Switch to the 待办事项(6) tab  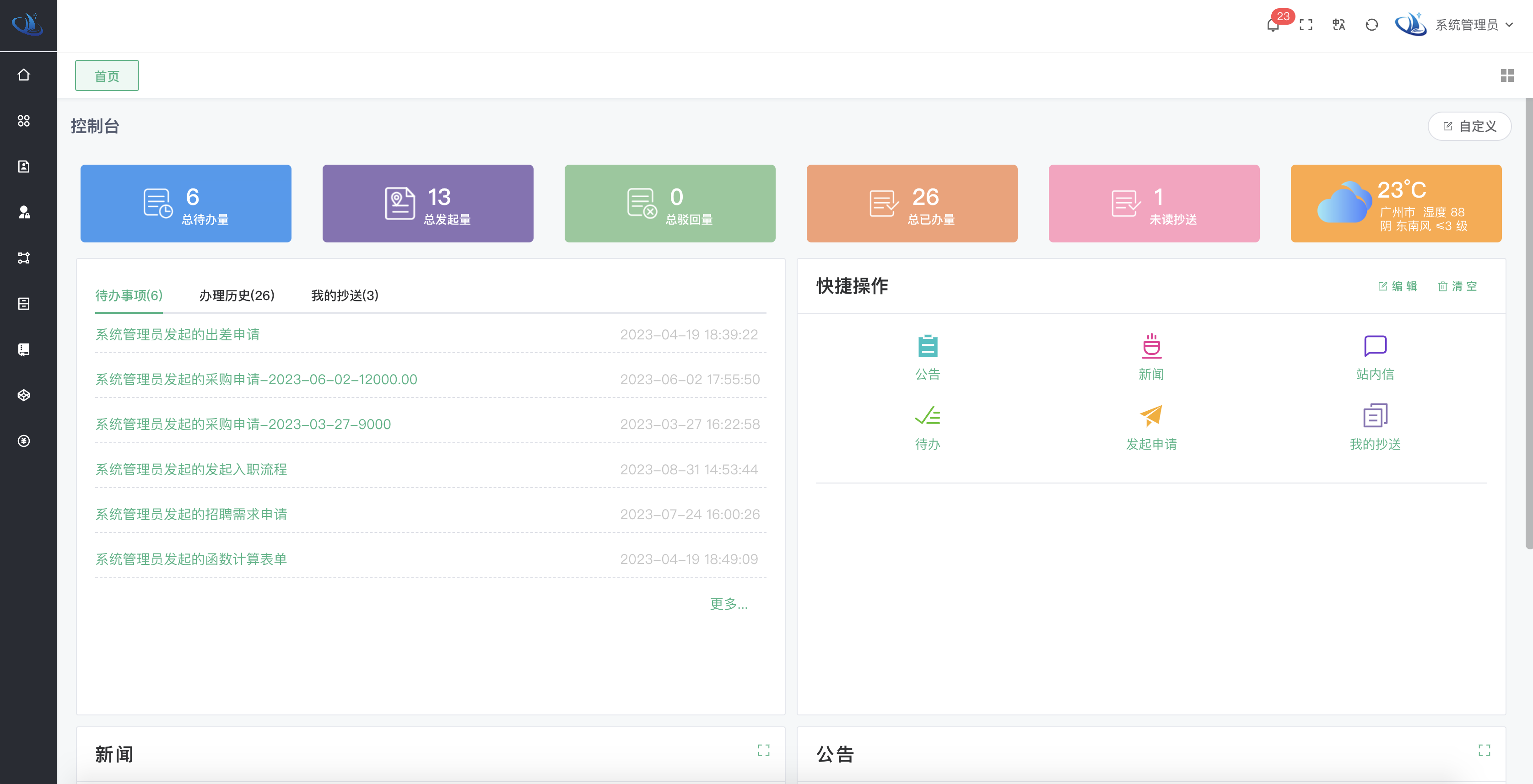click(x=129, y=295)
